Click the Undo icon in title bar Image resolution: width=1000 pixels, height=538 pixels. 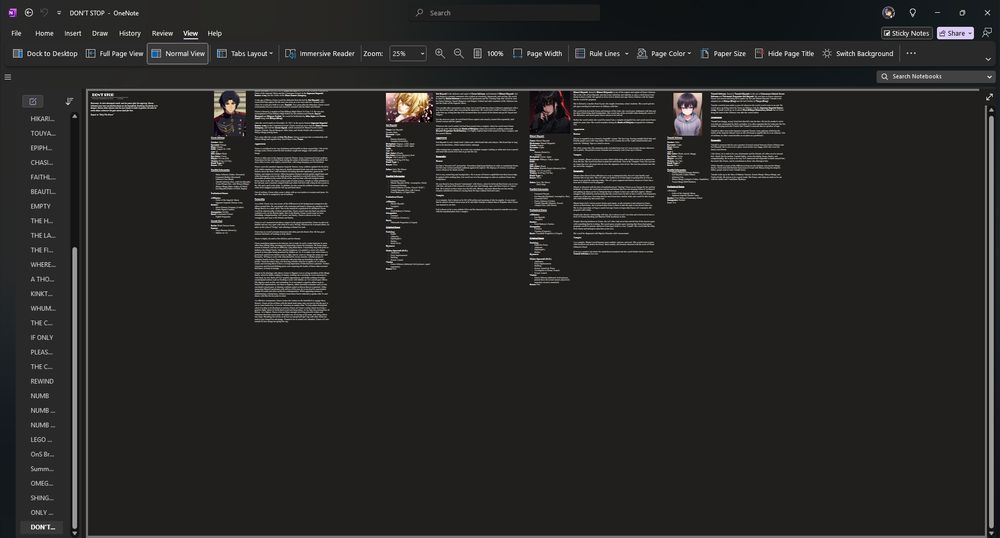coord(44,13)
